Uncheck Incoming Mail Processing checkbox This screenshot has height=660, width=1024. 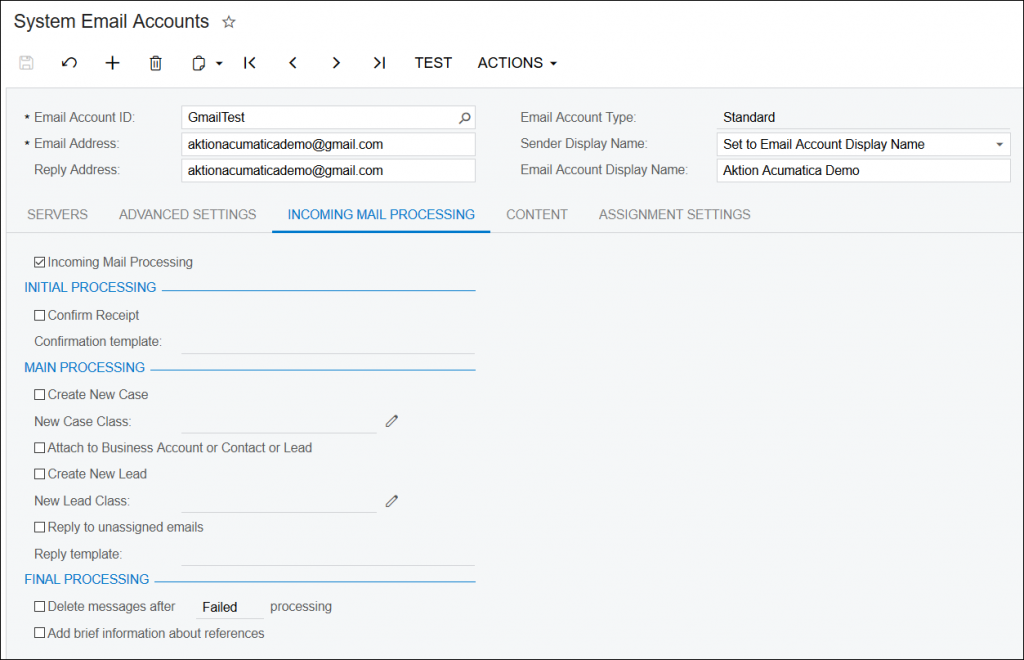coord(39,262)
